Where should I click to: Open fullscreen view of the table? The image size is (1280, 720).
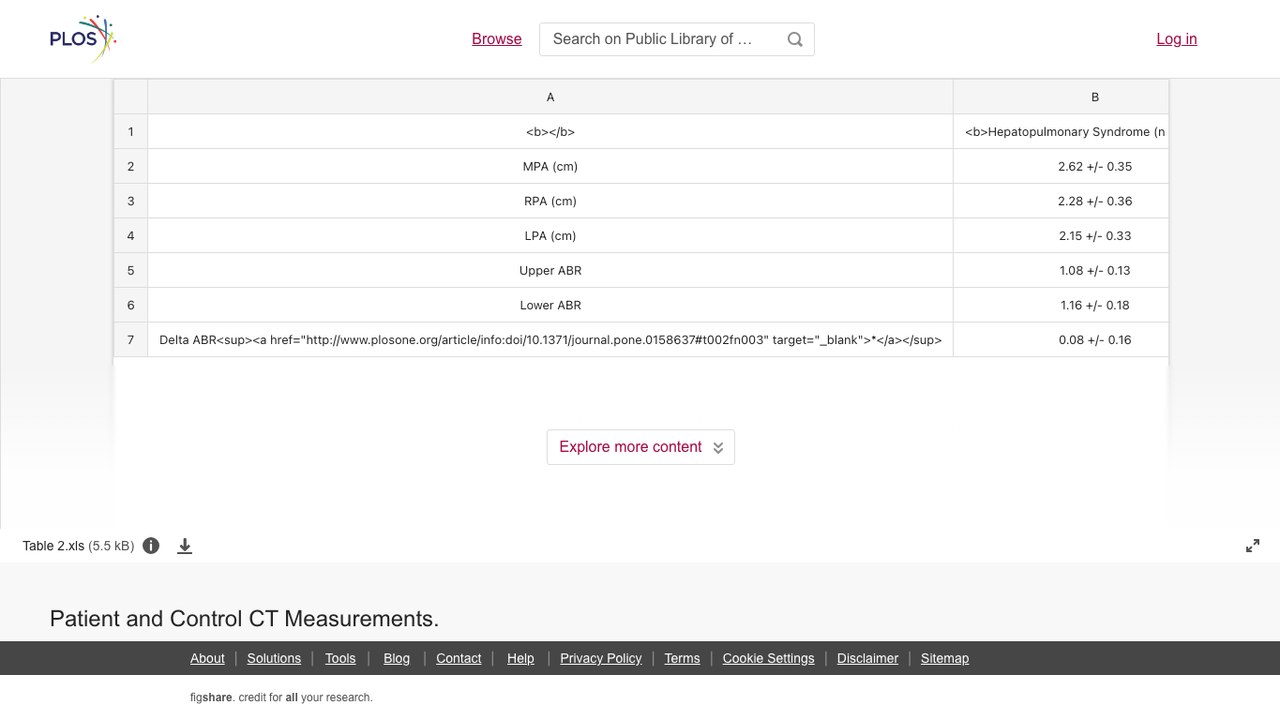[1253, 546]
